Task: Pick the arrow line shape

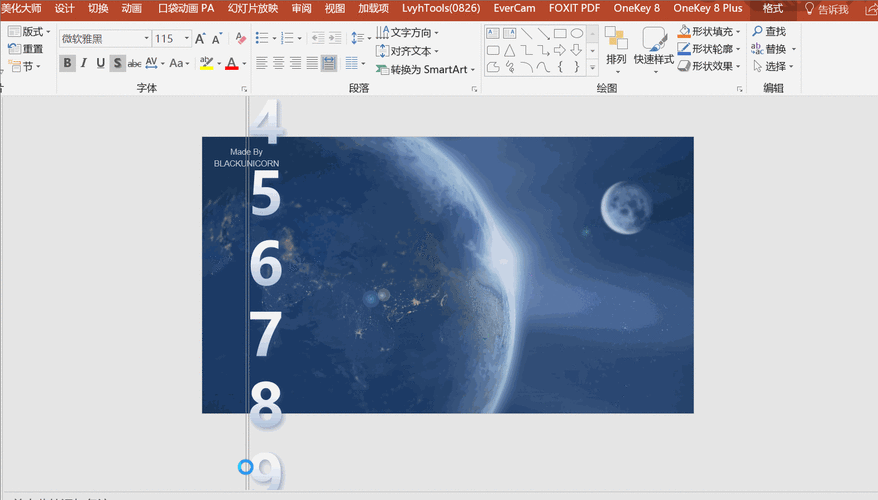Action: [543, 33]
